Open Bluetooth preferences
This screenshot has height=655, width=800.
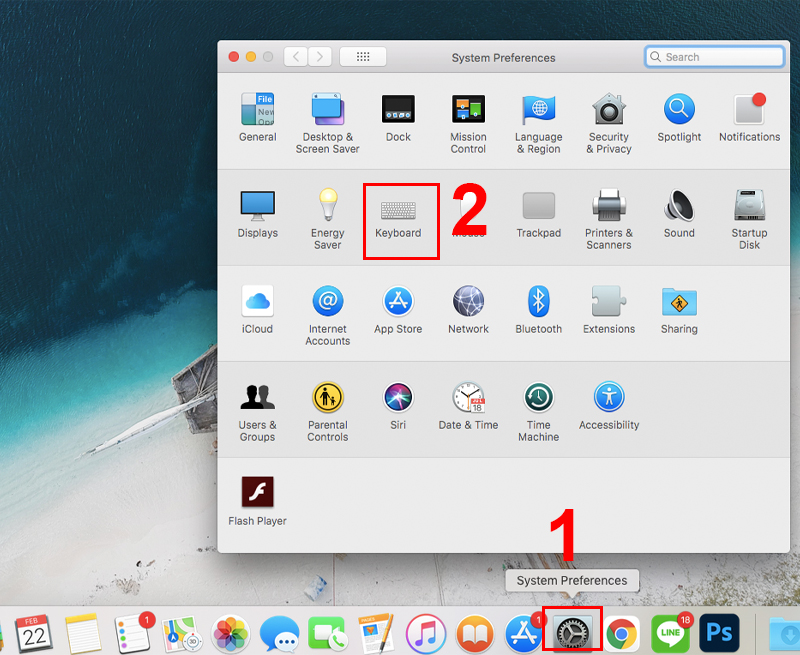point(538,303)
